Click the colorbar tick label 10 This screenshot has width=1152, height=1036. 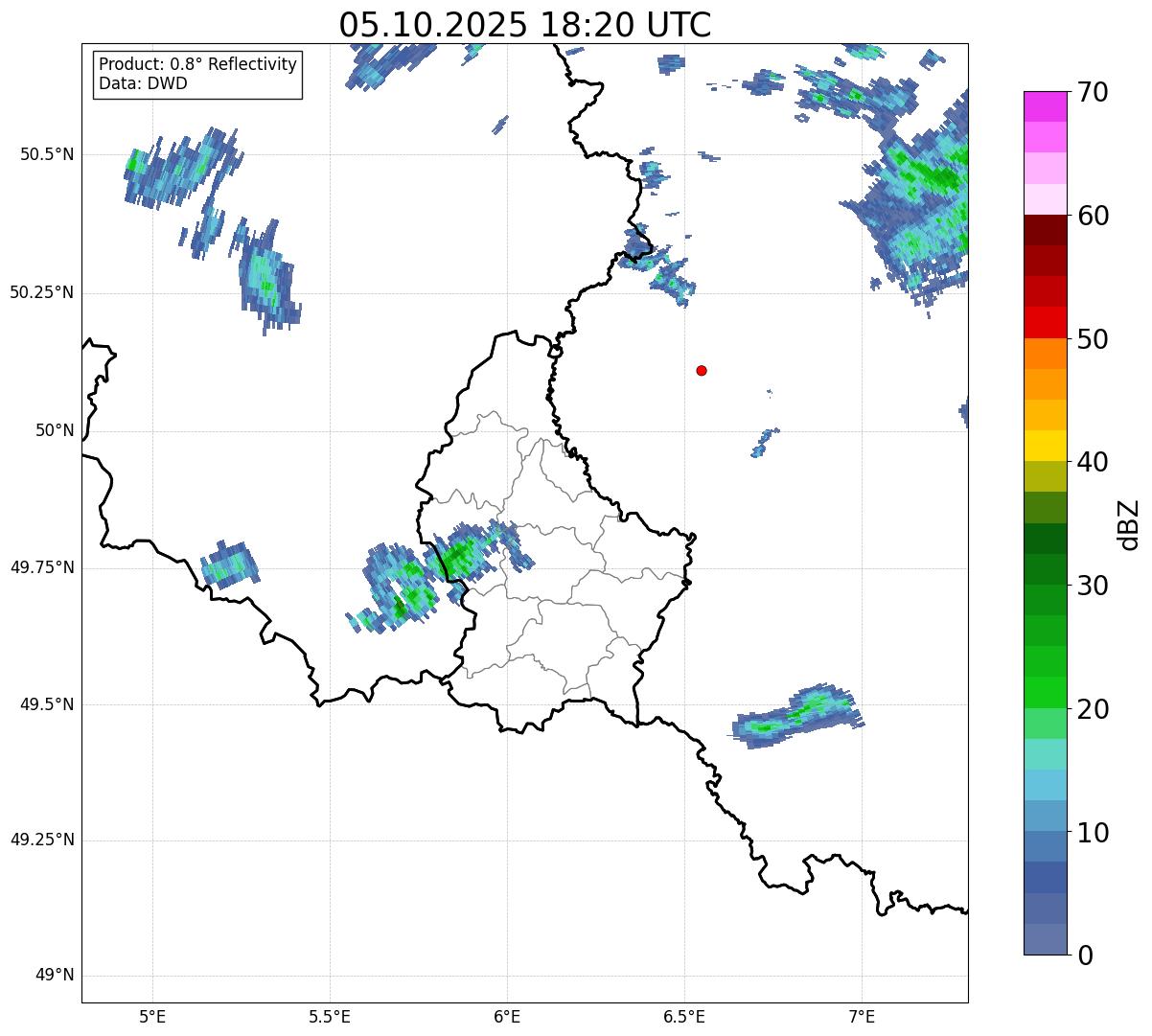point(1093,832)
